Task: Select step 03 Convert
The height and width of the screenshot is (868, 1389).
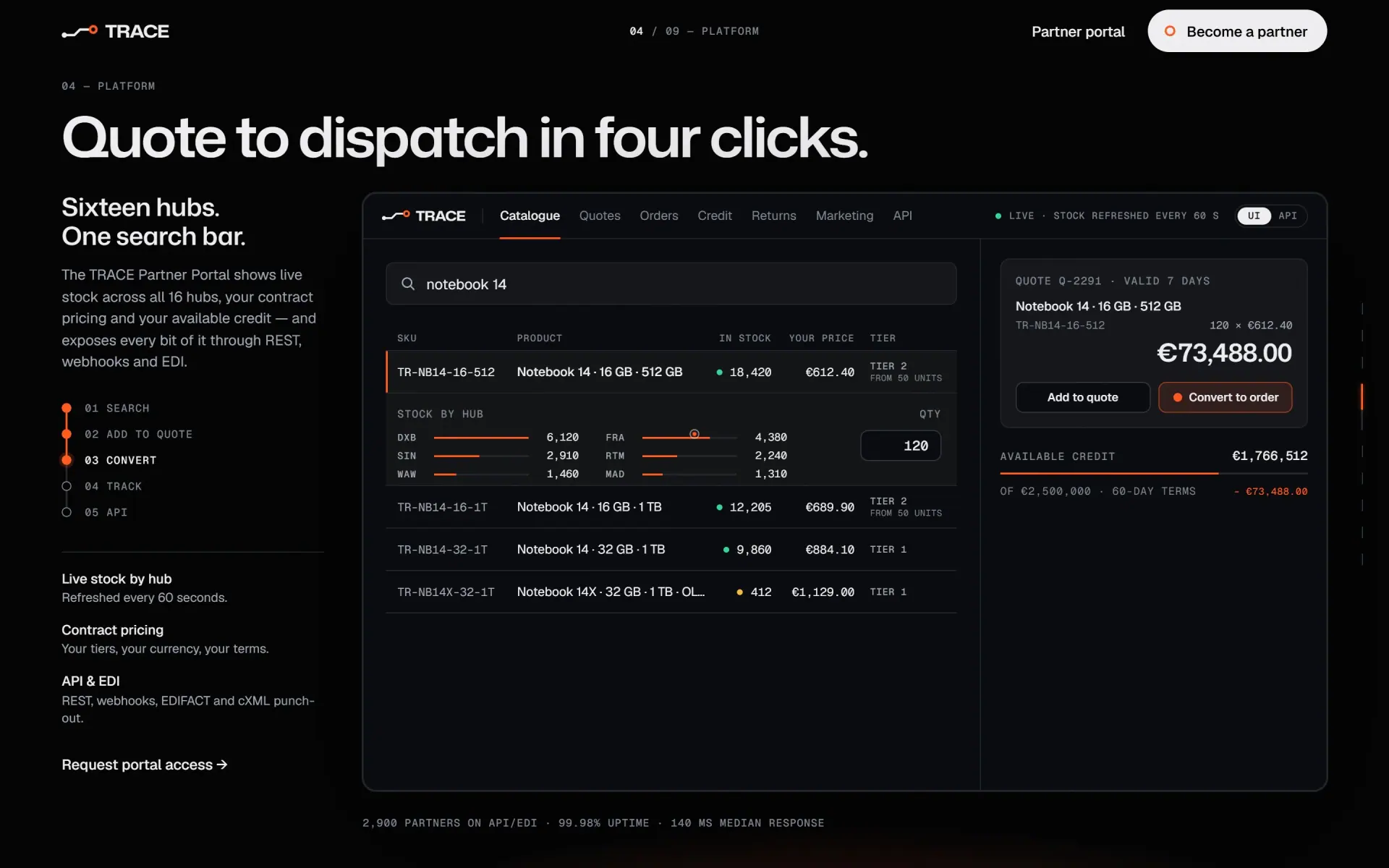Action: (x=109, y=460)
